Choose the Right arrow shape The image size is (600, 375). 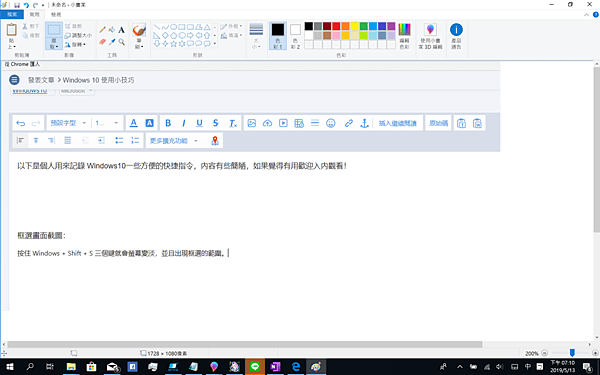190,36
